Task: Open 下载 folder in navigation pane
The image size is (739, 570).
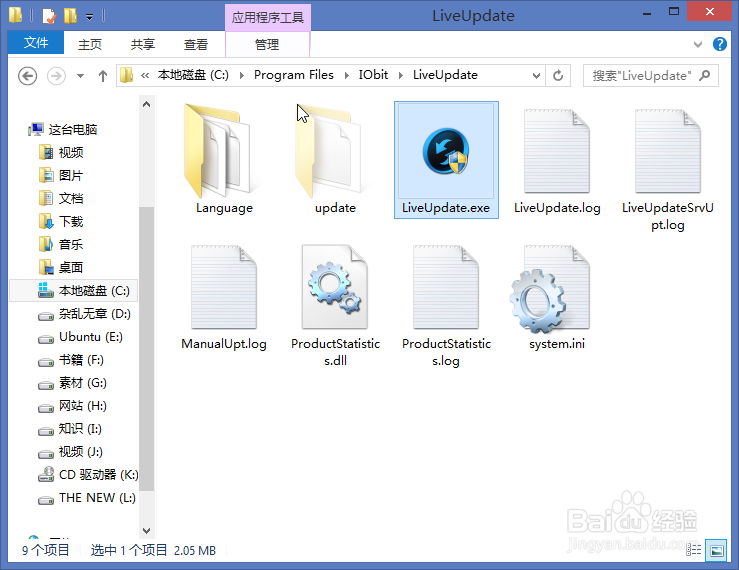Action: point(61,222)
